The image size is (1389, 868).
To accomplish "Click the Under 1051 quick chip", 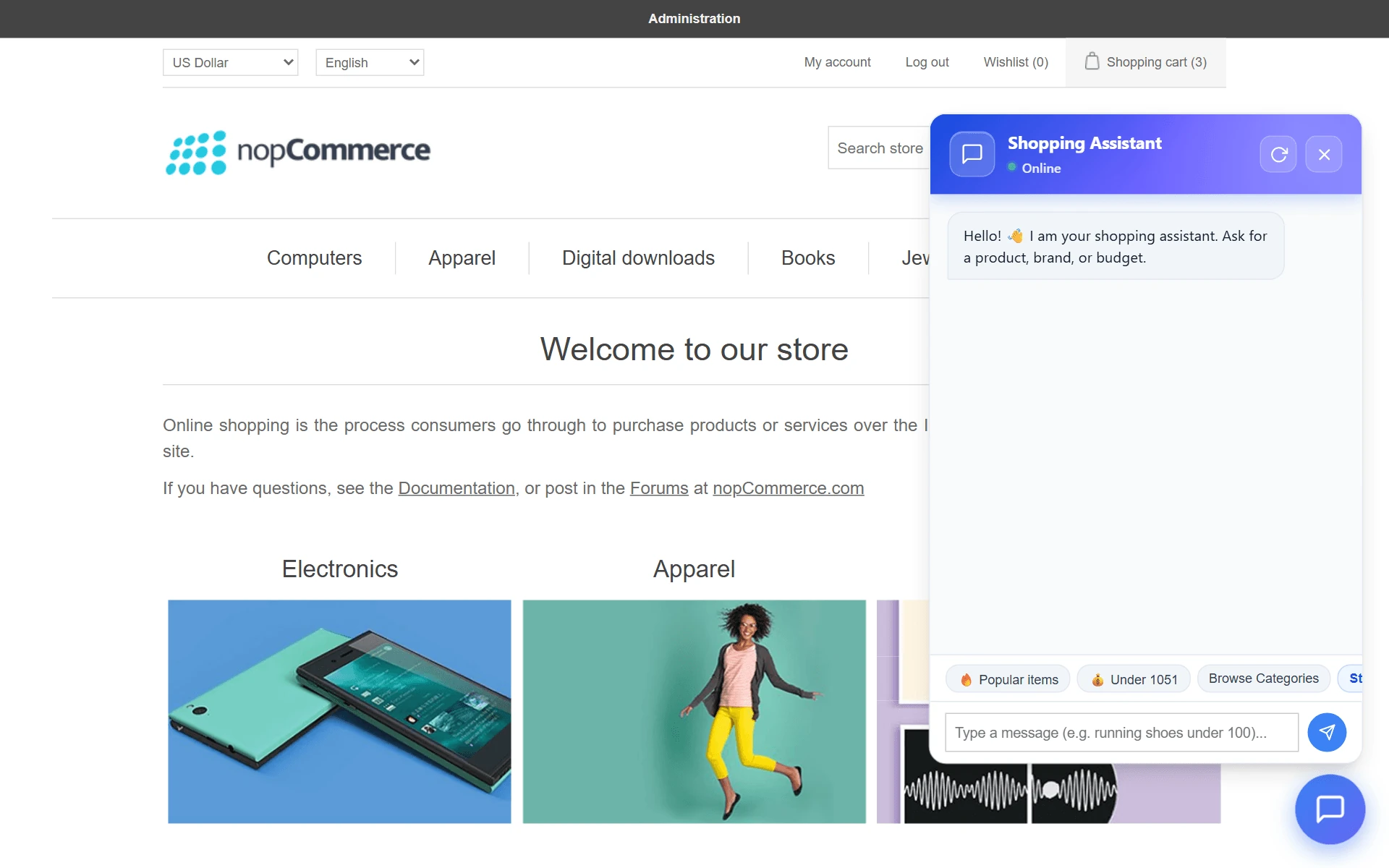I will coord(1134,679).
